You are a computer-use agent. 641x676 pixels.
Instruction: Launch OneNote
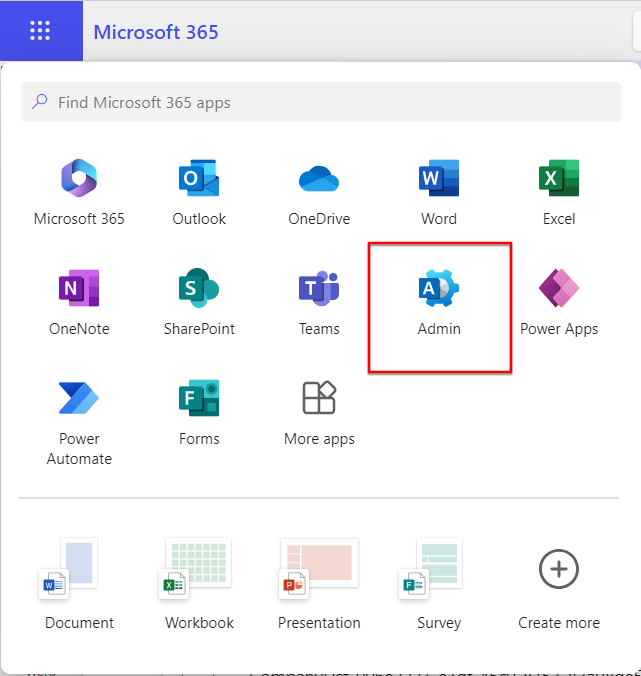(x=79, y=303)
